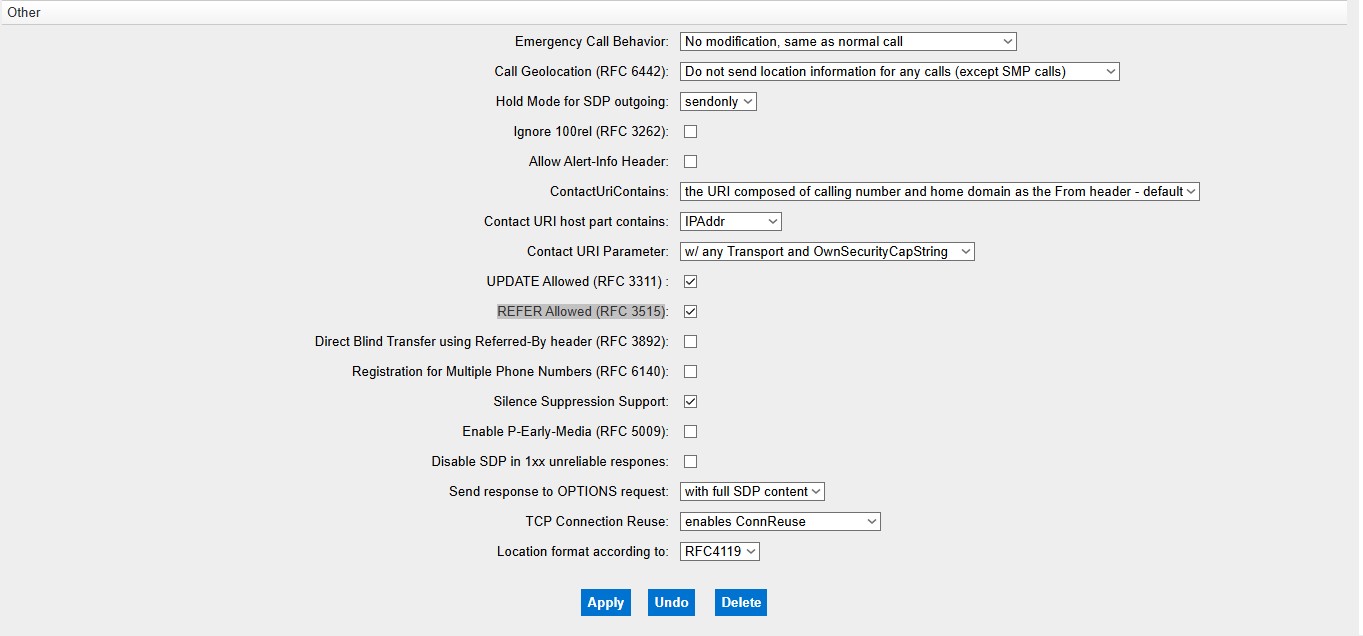This screenshot has height=636, width=1363.
Task: Expand the Call Geolocation (RFC 6442) dropdown
Action: pyautogui.click(x=898, y=71)
